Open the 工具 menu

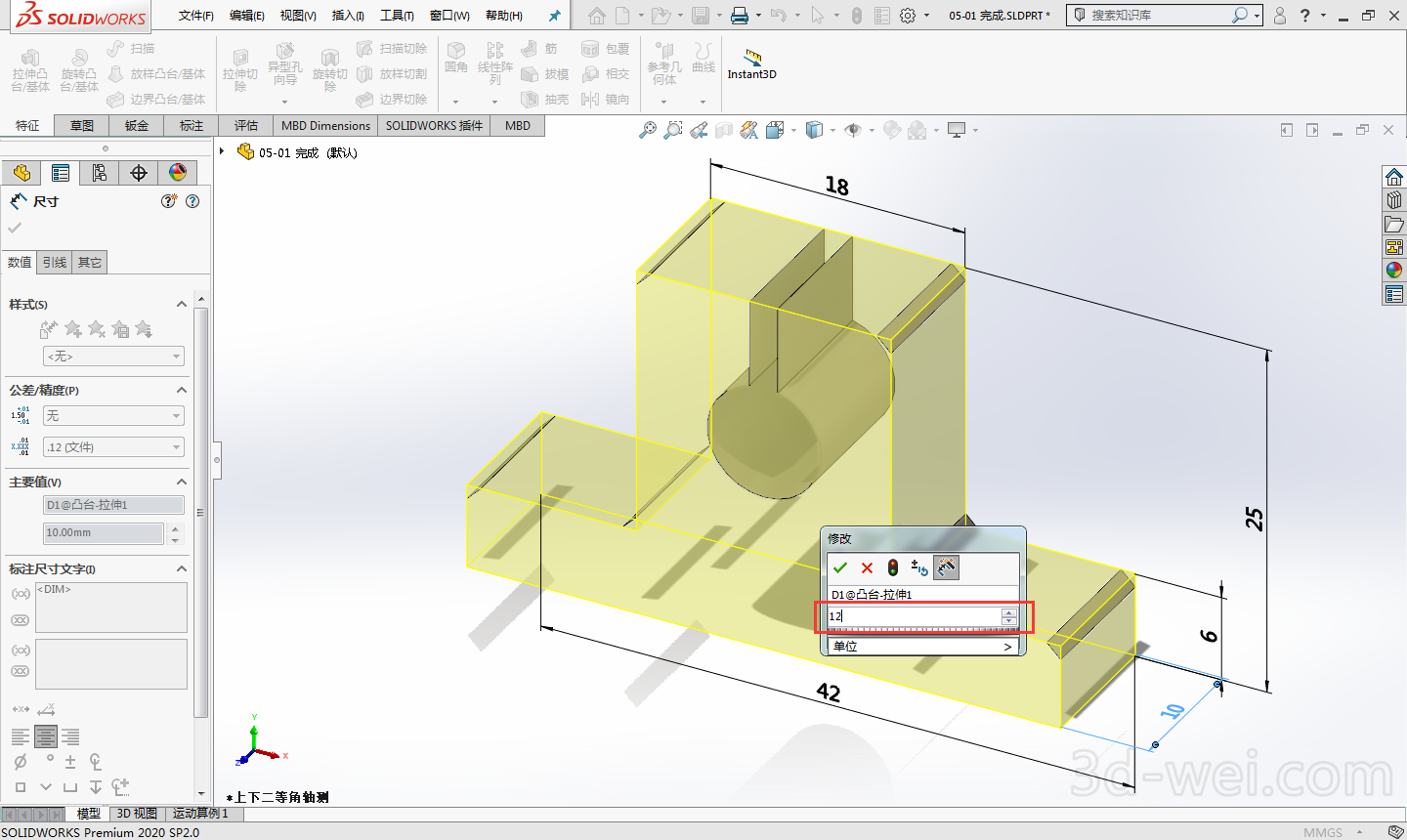(x=397, y=16)
